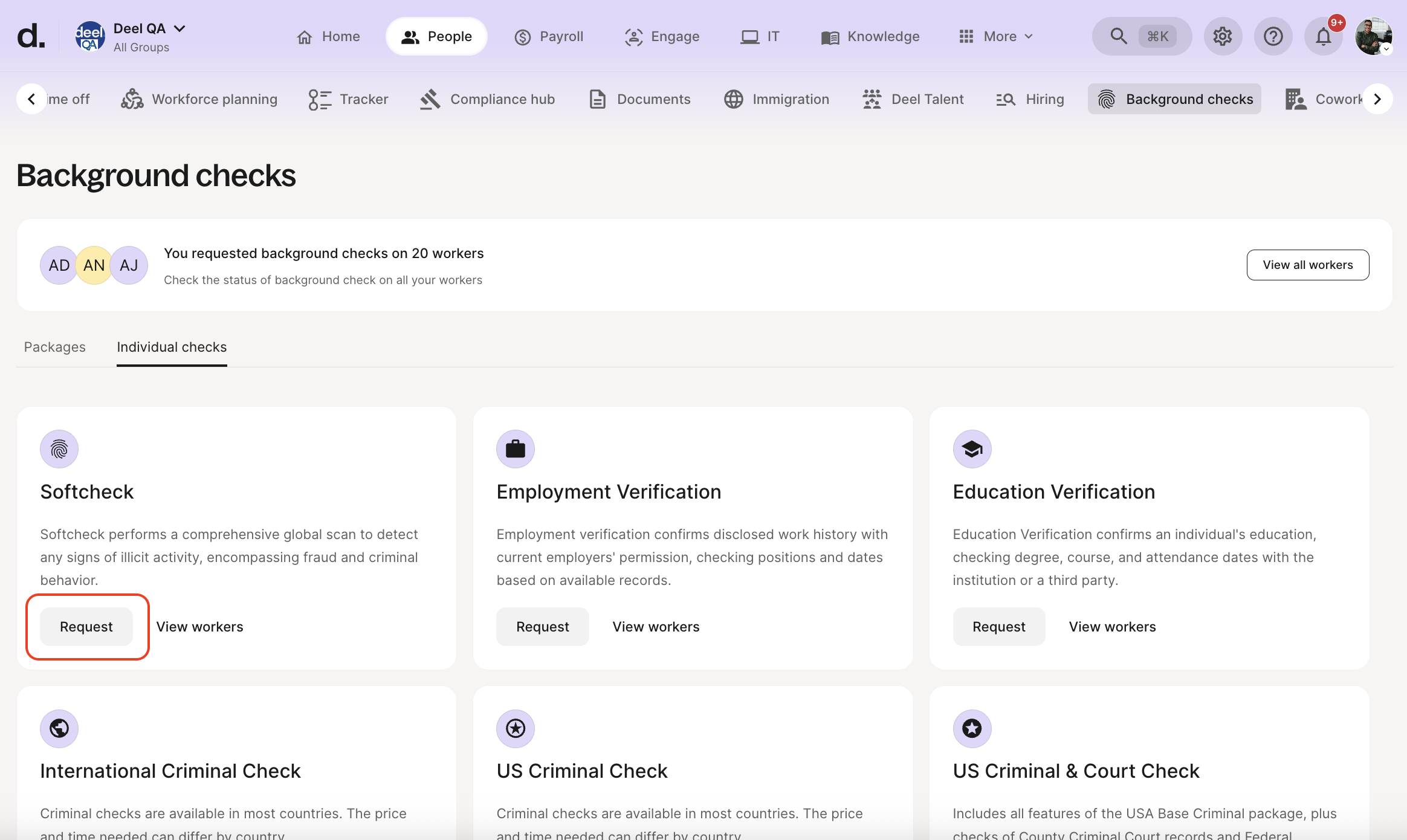This screenshot has height=840, width=1407.
Task: Open the Coworking item in sub-navigation
Action: 1324,99
